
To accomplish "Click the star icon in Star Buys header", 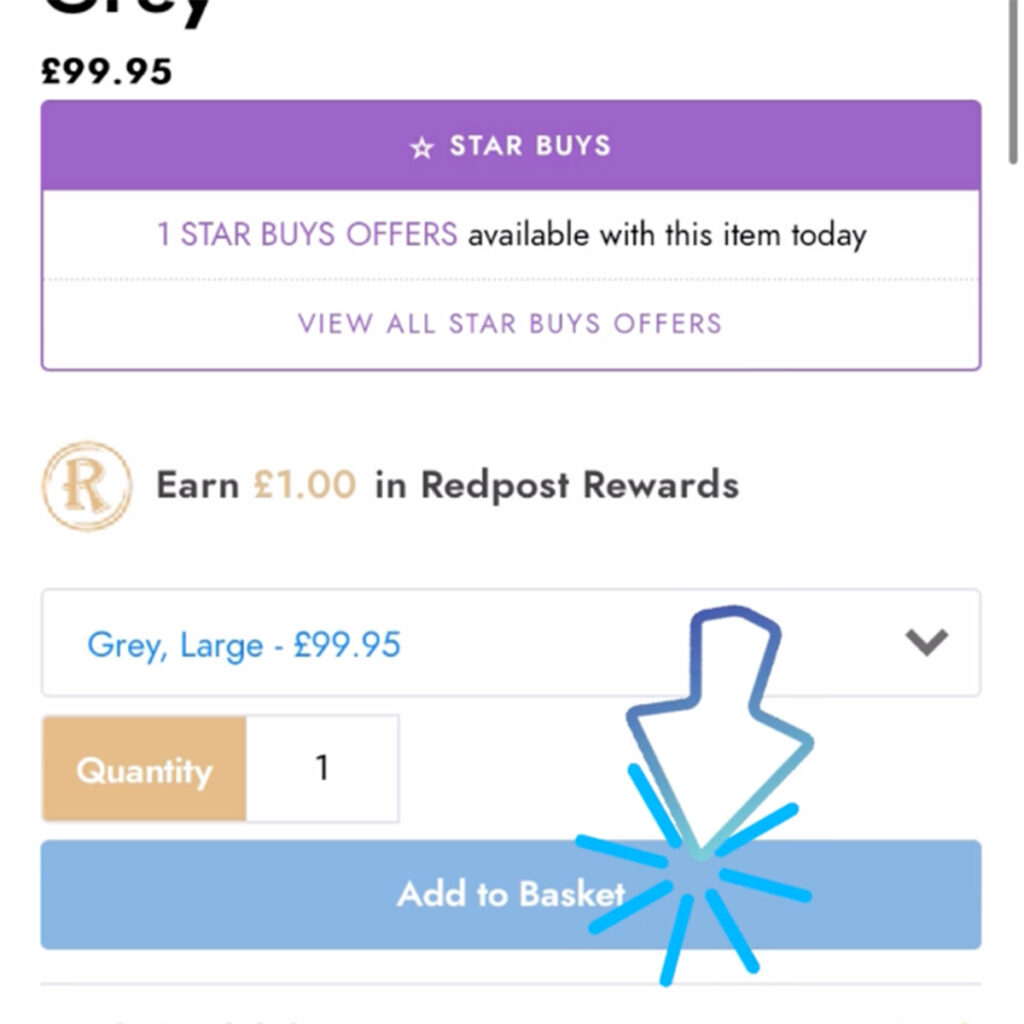I will click(x=422, y=147).
